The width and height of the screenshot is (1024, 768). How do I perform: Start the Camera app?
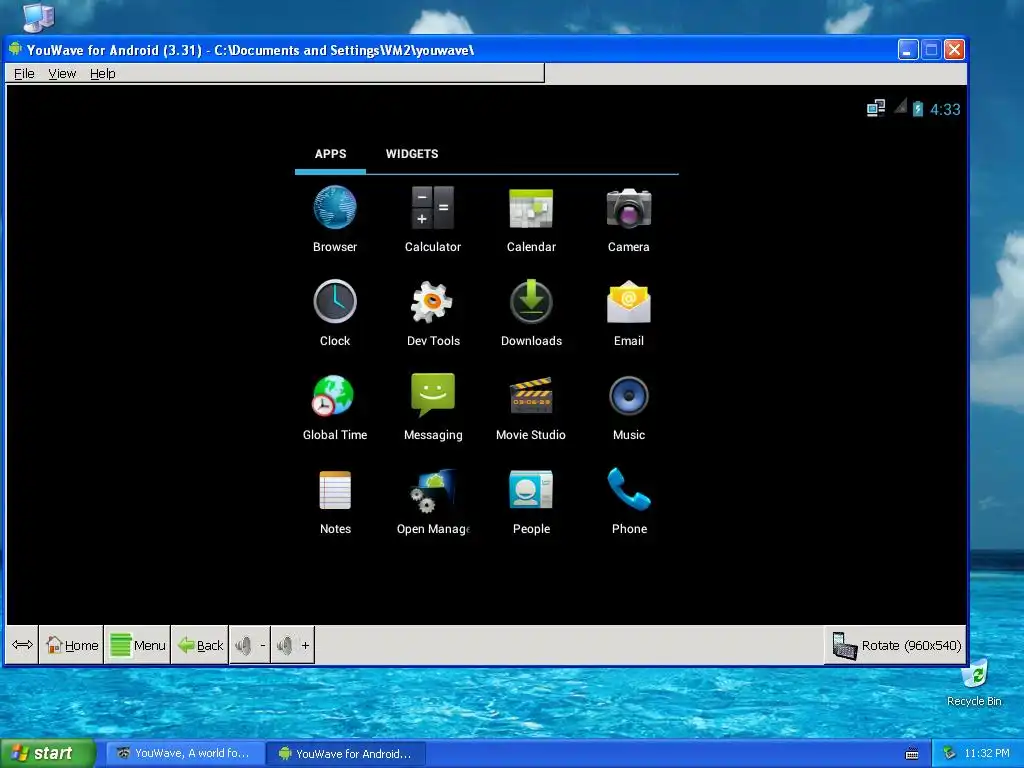[628, 219]
